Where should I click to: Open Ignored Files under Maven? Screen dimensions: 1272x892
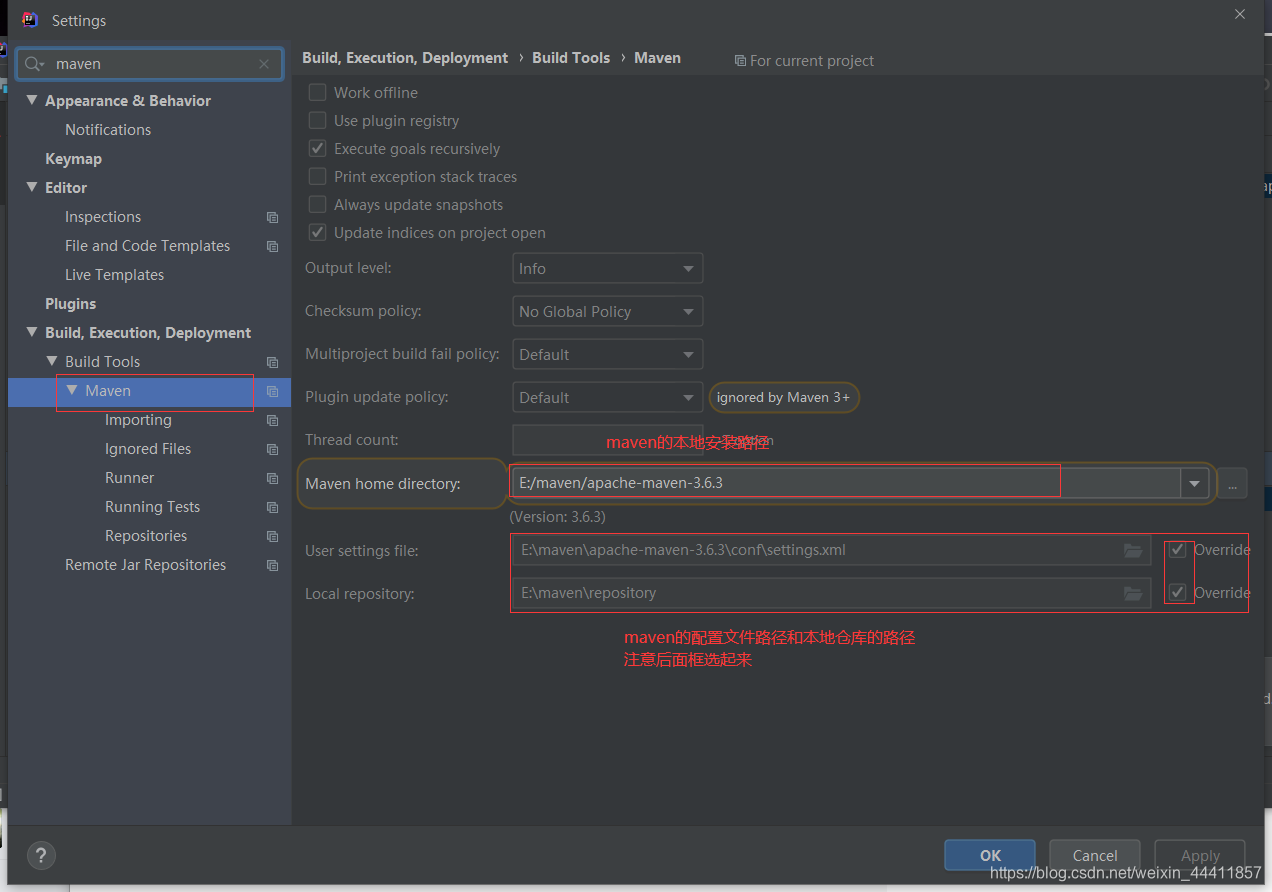pos(148,449)
